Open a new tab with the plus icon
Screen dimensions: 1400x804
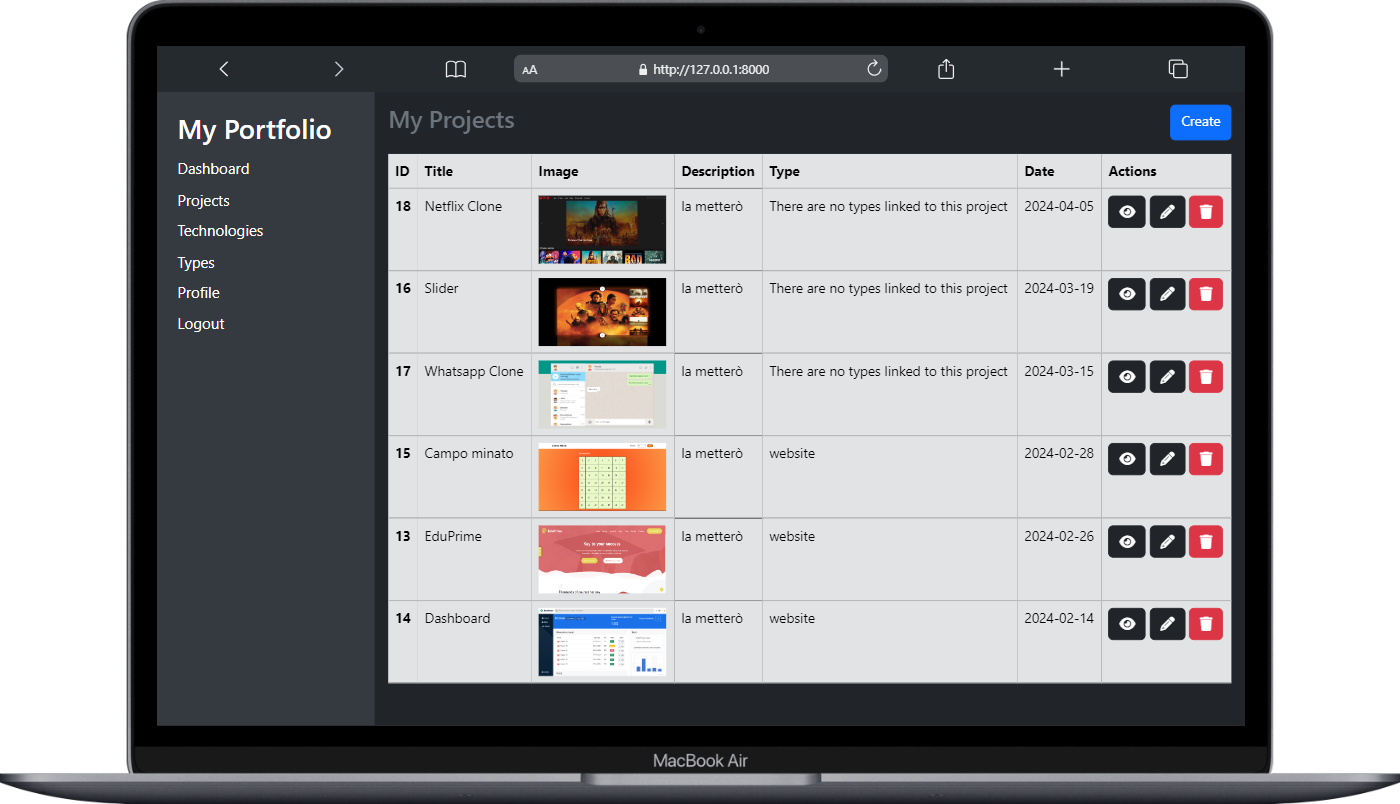[1062, 69]
